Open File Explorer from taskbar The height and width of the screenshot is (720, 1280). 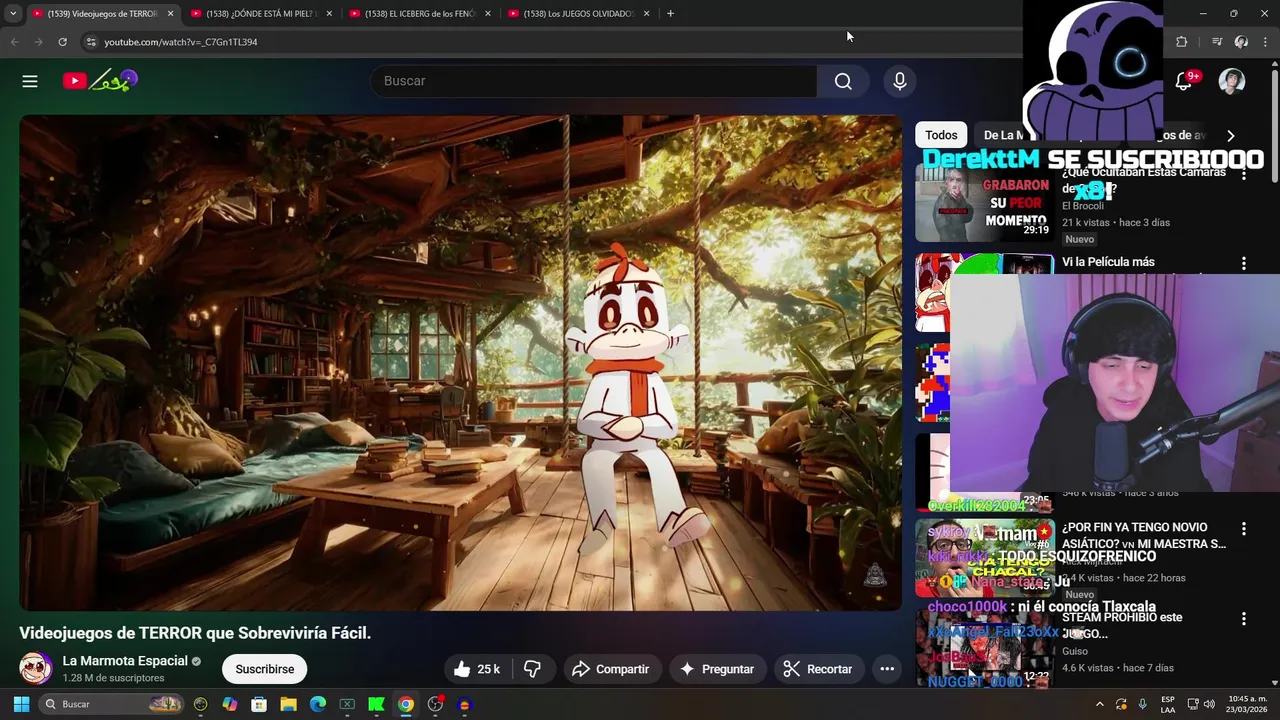point(288,704)
